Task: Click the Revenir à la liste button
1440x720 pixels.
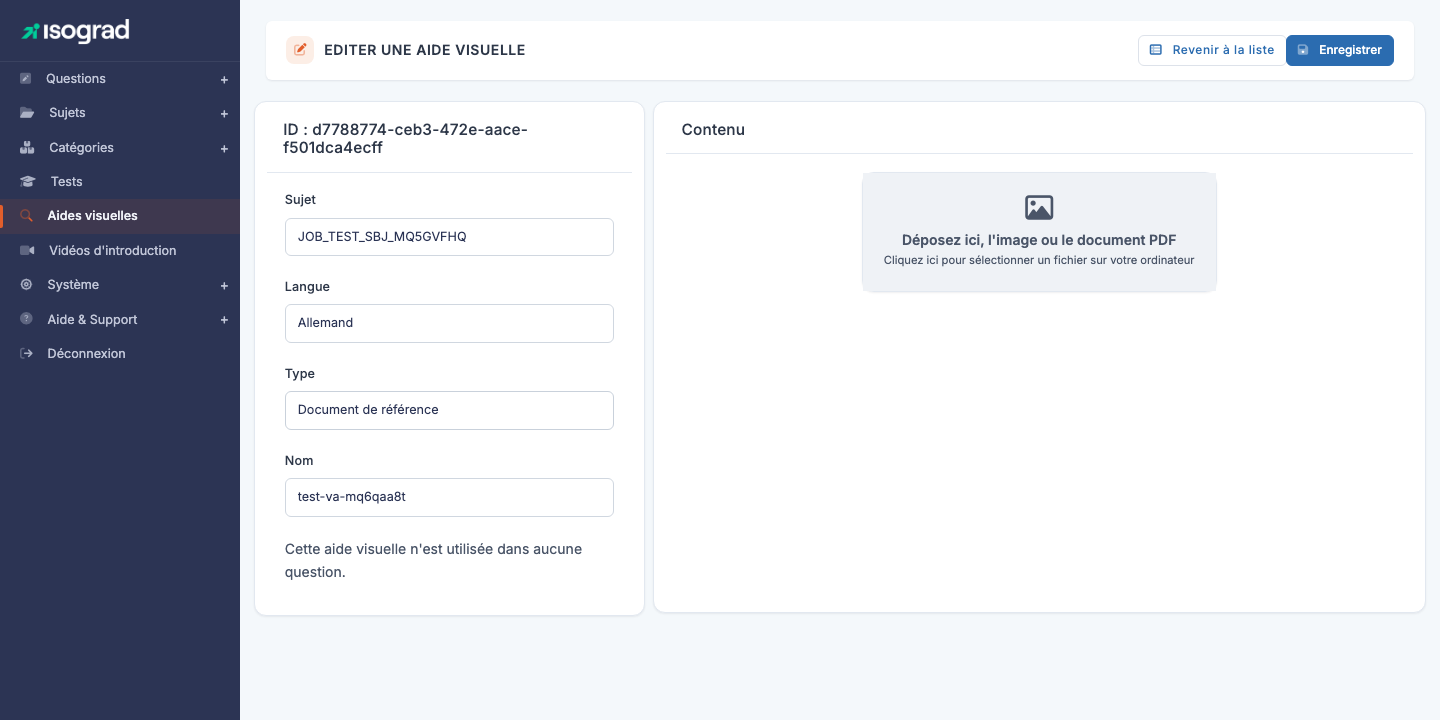Action: [1212, 50]
